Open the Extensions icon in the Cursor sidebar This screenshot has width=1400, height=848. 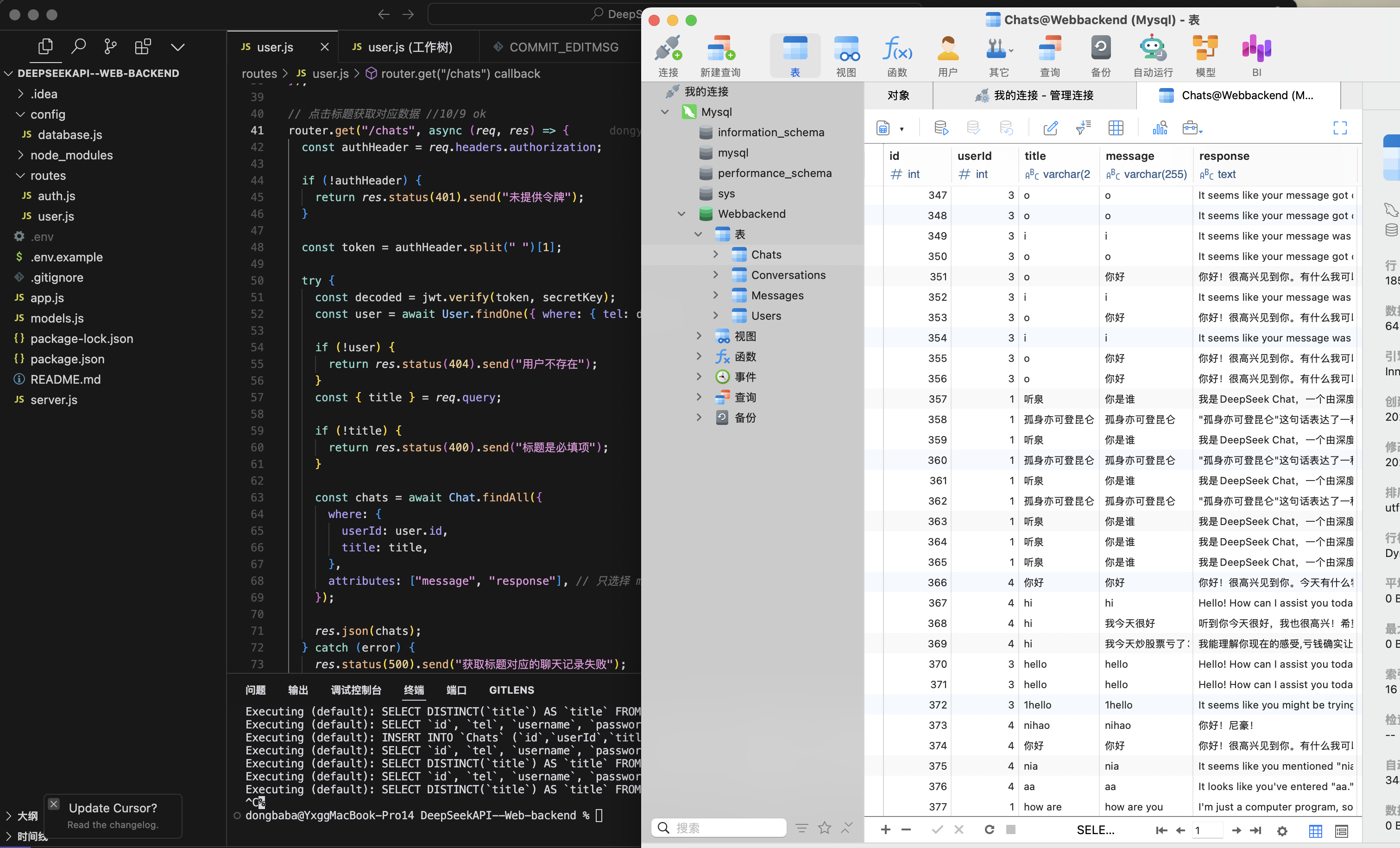[143, 47]
